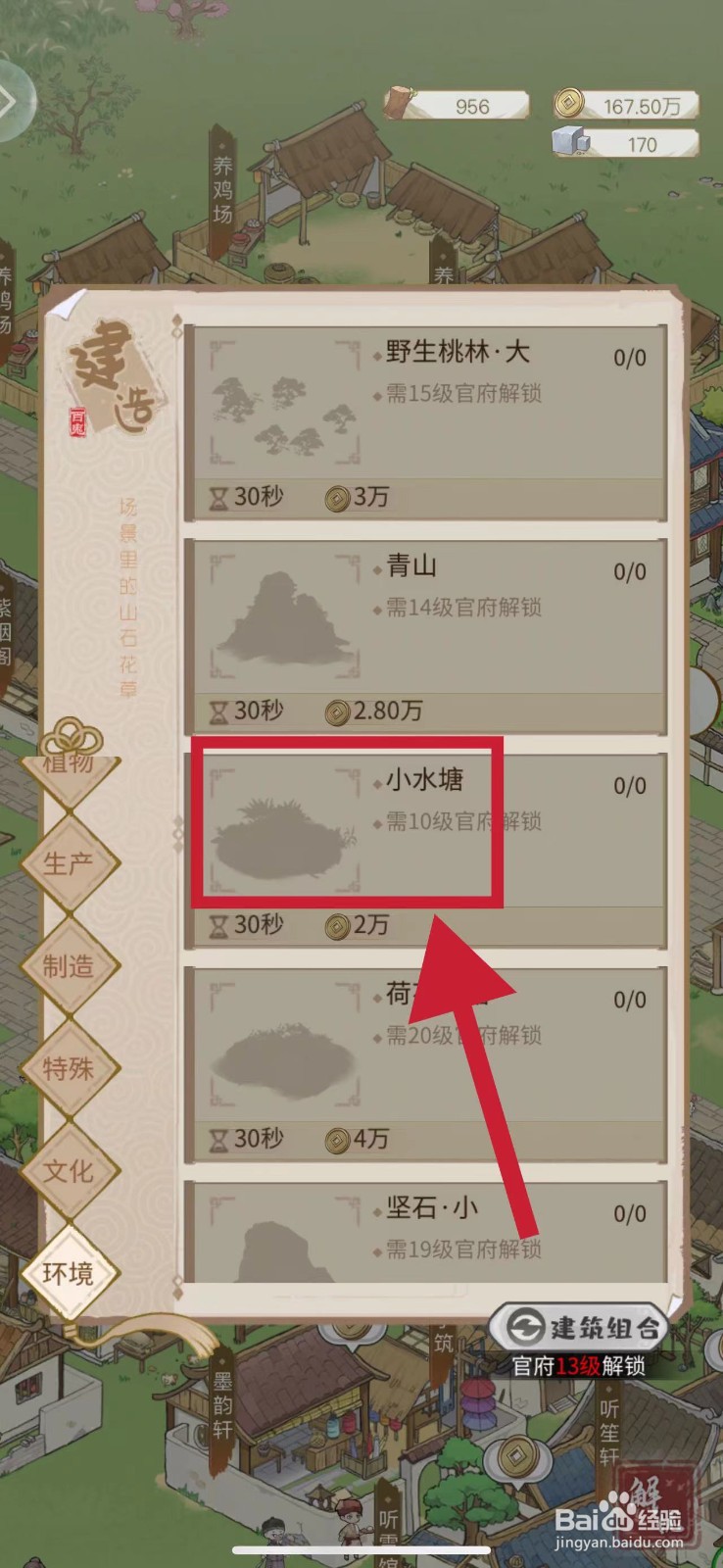Tap the stone block resource icon
This screenshot has height=1568, width=723.
(x=570, y=142)
